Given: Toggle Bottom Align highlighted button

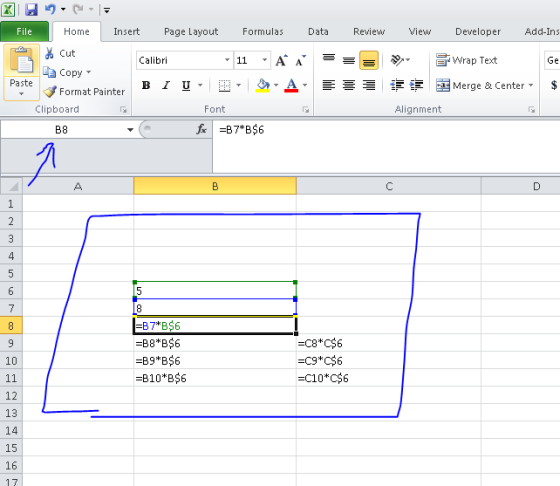Looking at the screenshot, I should pos(369,60).
